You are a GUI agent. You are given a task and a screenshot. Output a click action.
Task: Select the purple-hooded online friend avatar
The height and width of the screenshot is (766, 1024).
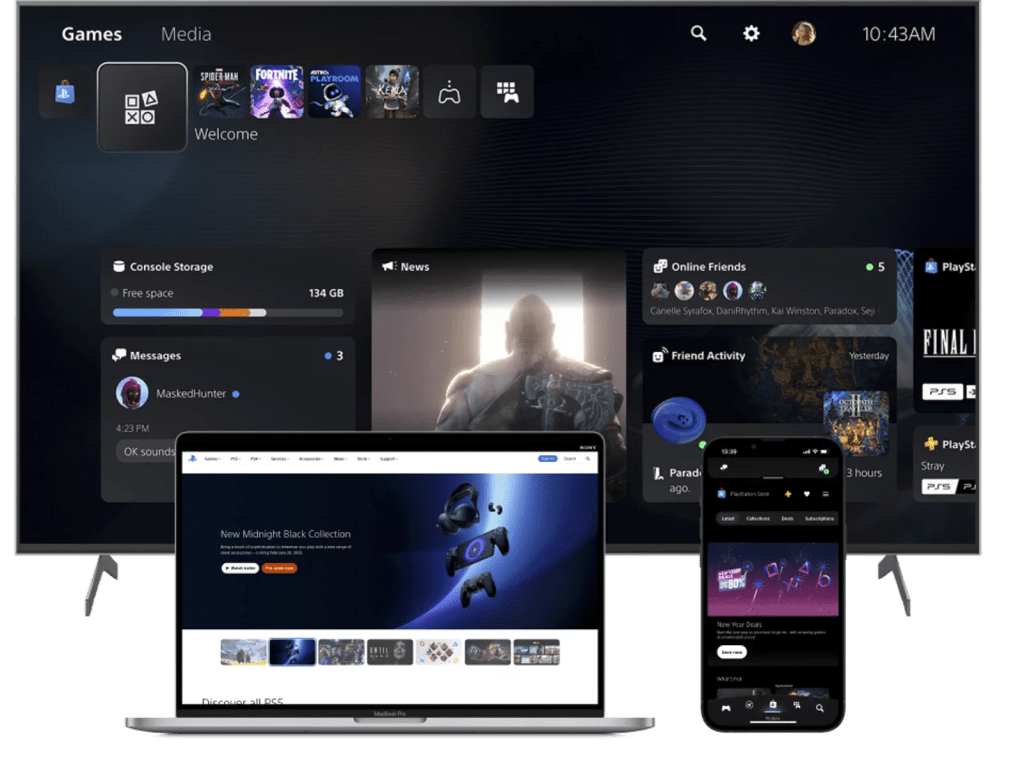click(733, 290)
